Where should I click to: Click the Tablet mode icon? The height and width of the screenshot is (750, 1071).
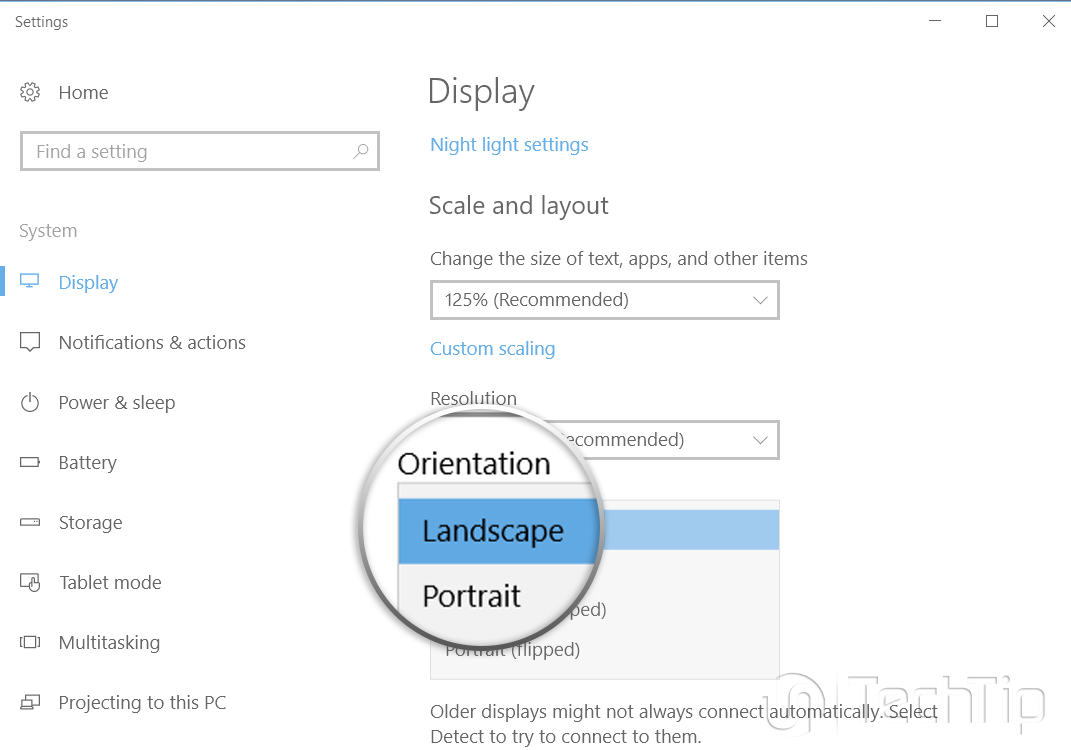point(30,583)
